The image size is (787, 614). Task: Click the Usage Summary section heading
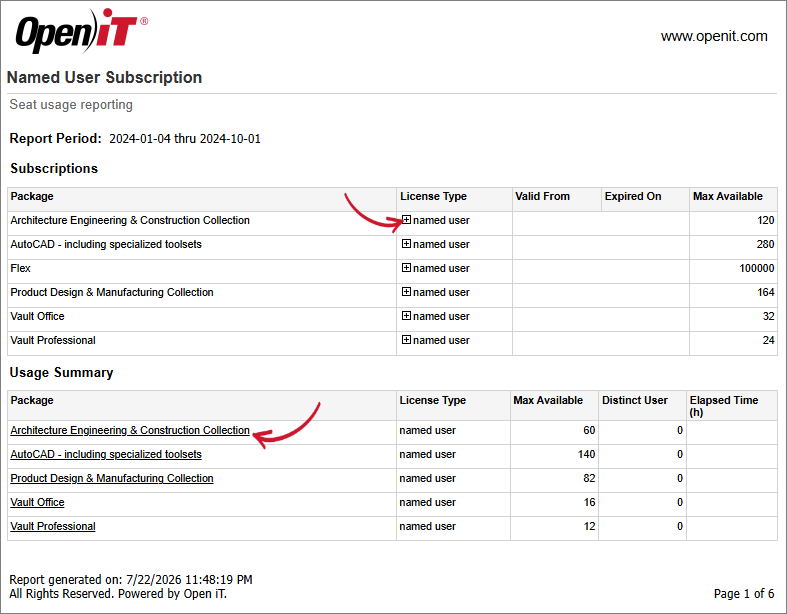pyautogui.click(x=62, y=373)
